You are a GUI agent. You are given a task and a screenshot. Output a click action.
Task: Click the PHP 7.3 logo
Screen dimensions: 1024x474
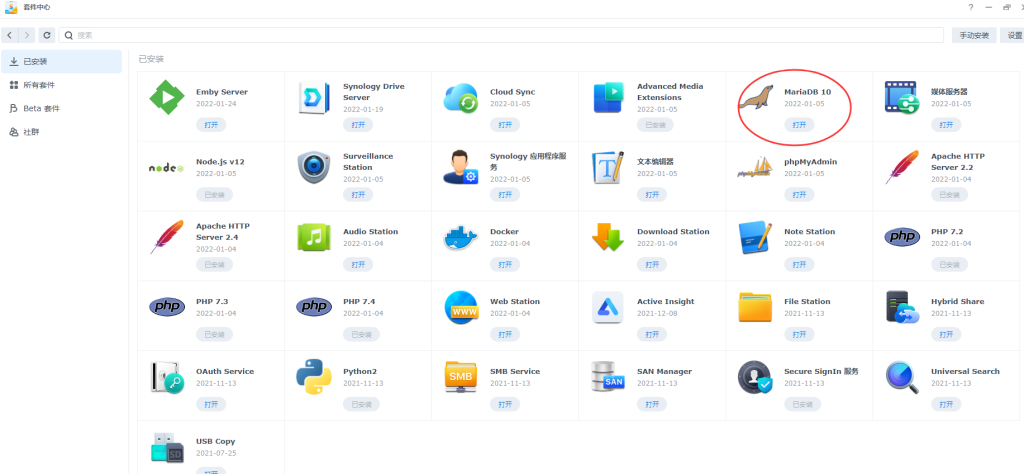tap(167, 306)
